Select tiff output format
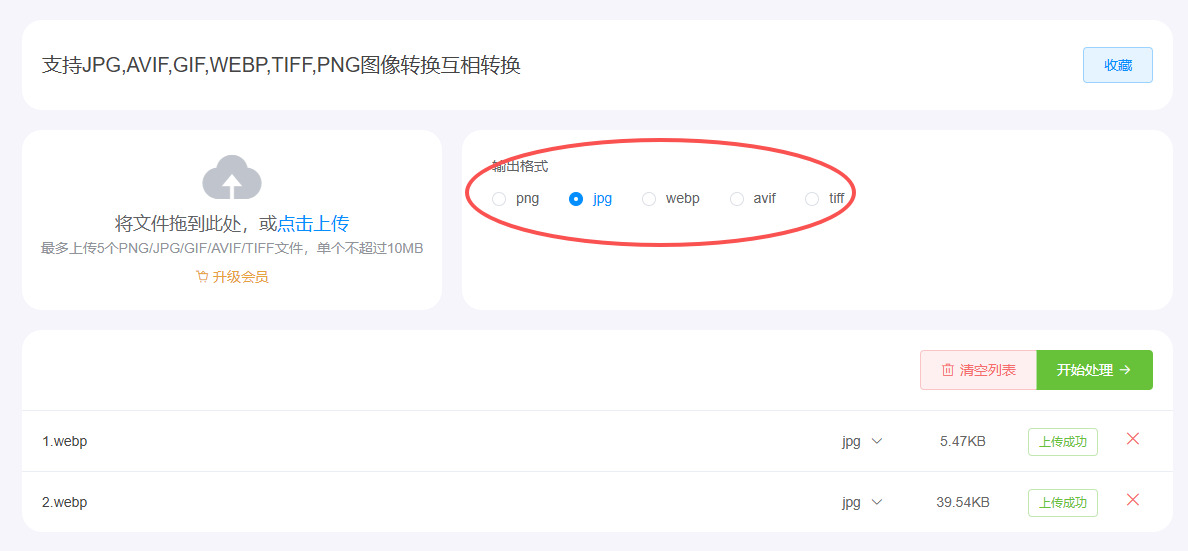Viewport: 1188px width, 551px height. (x=812, y=199)
